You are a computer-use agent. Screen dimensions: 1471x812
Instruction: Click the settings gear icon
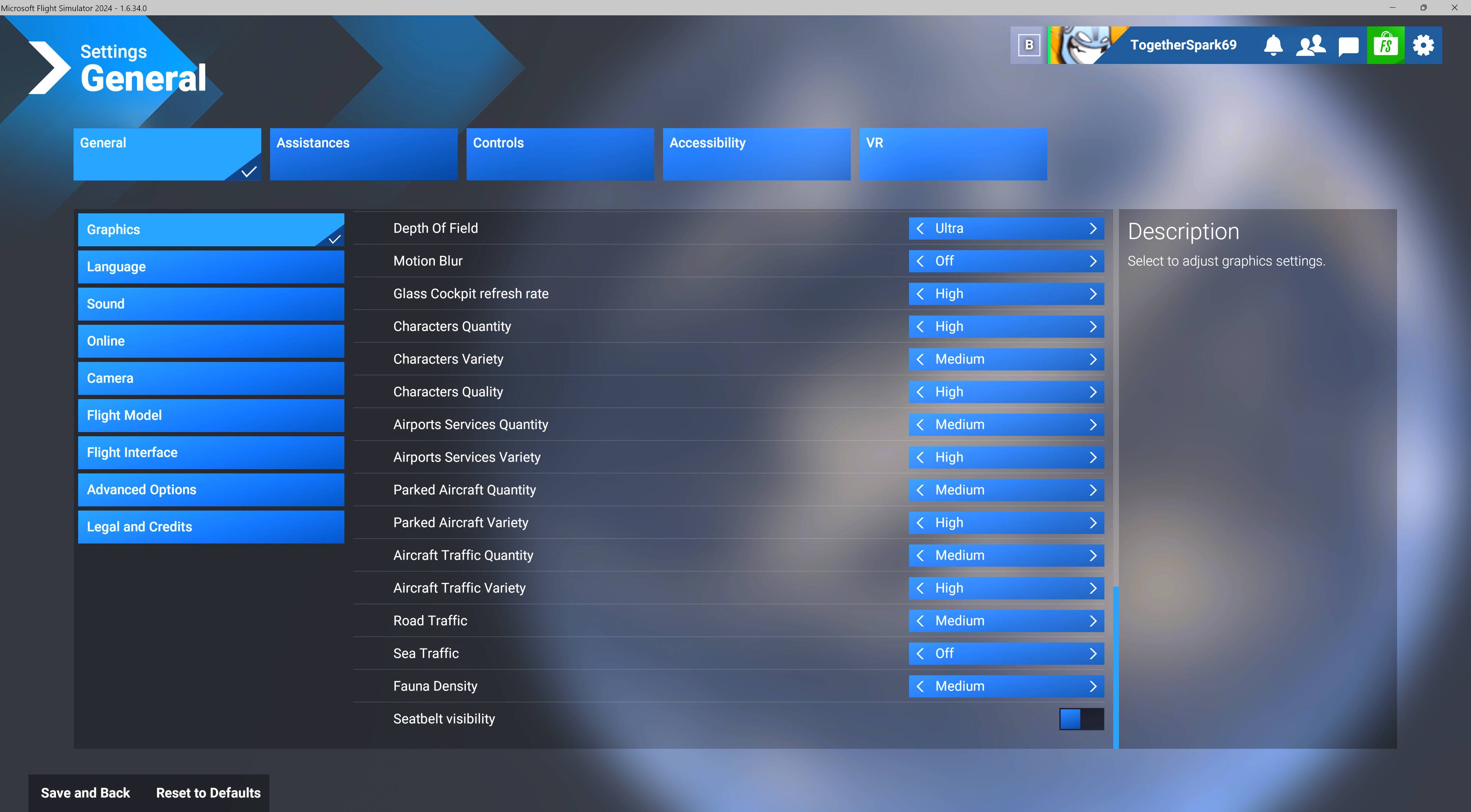tap(1423, 45)
